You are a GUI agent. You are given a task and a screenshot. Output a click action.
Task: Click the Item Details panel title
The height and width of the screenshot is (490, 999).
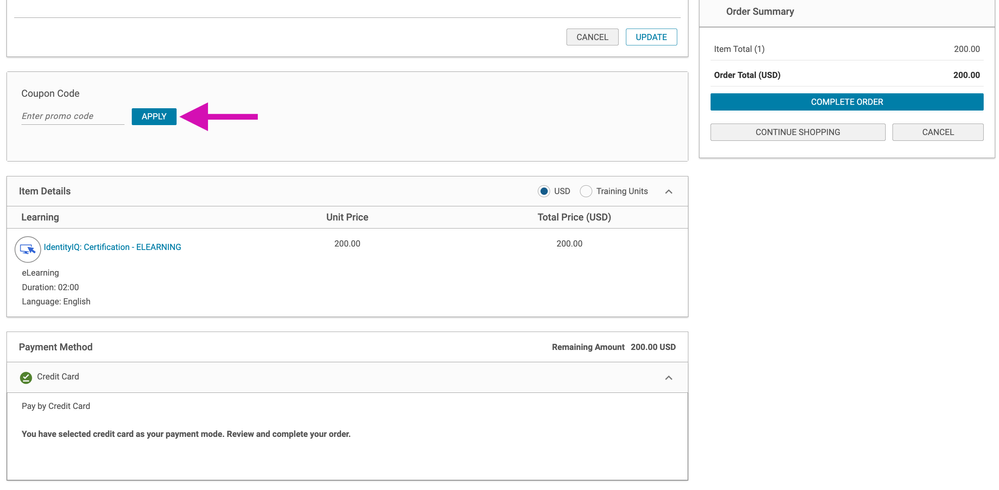tap(45, 191)
